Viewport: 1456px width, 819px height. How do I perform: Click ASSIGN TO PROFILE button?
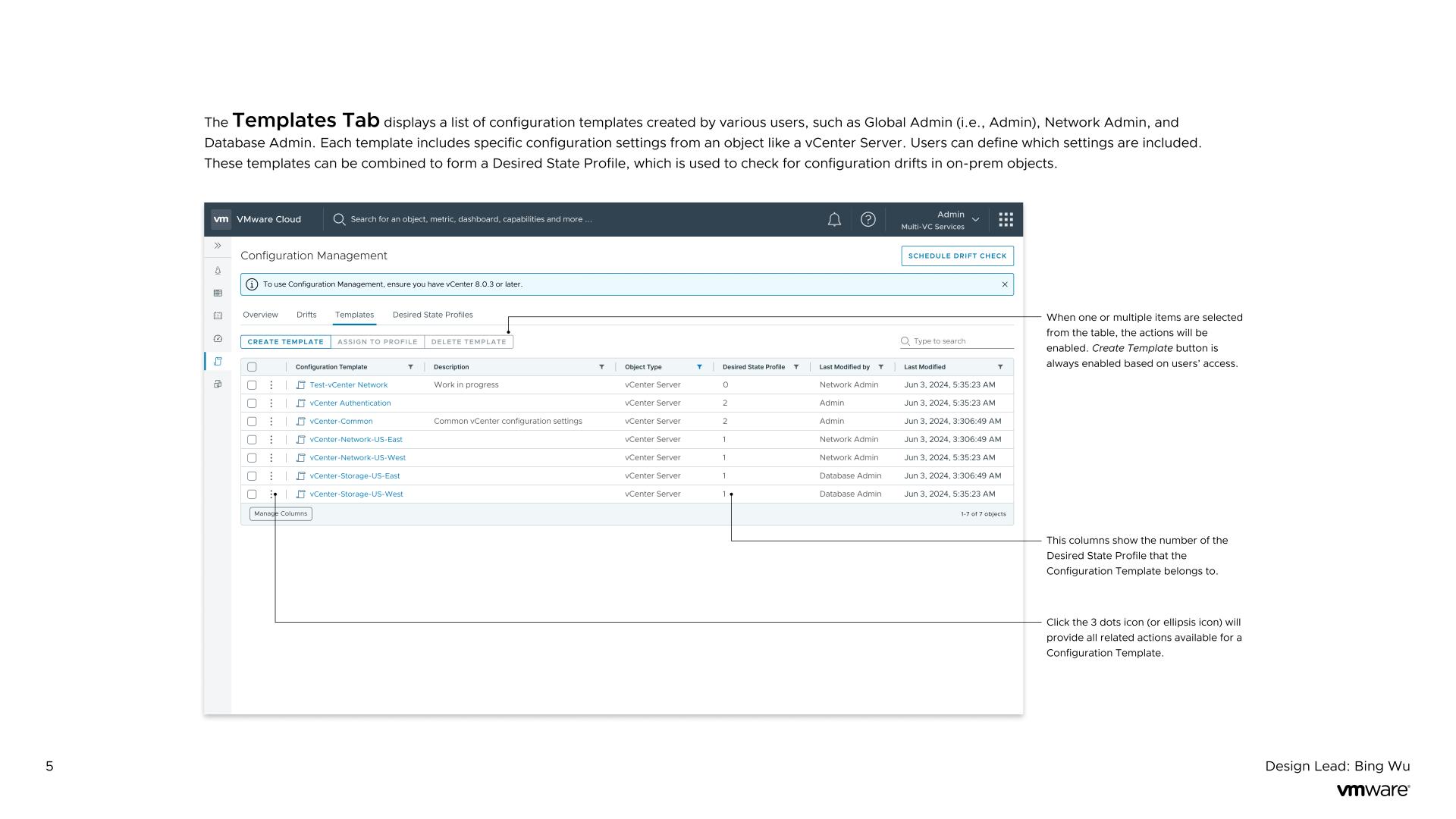click(x=378, y=342)
